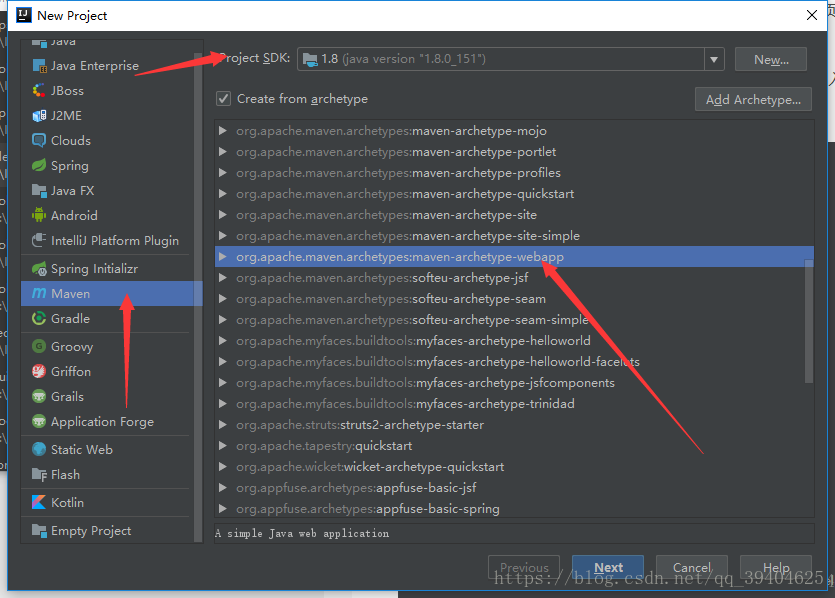Image resolution: width=835 pixels, height=598 pixels.
Task: Select wicket-archetype-quickstart row
Action: [514, 467]
